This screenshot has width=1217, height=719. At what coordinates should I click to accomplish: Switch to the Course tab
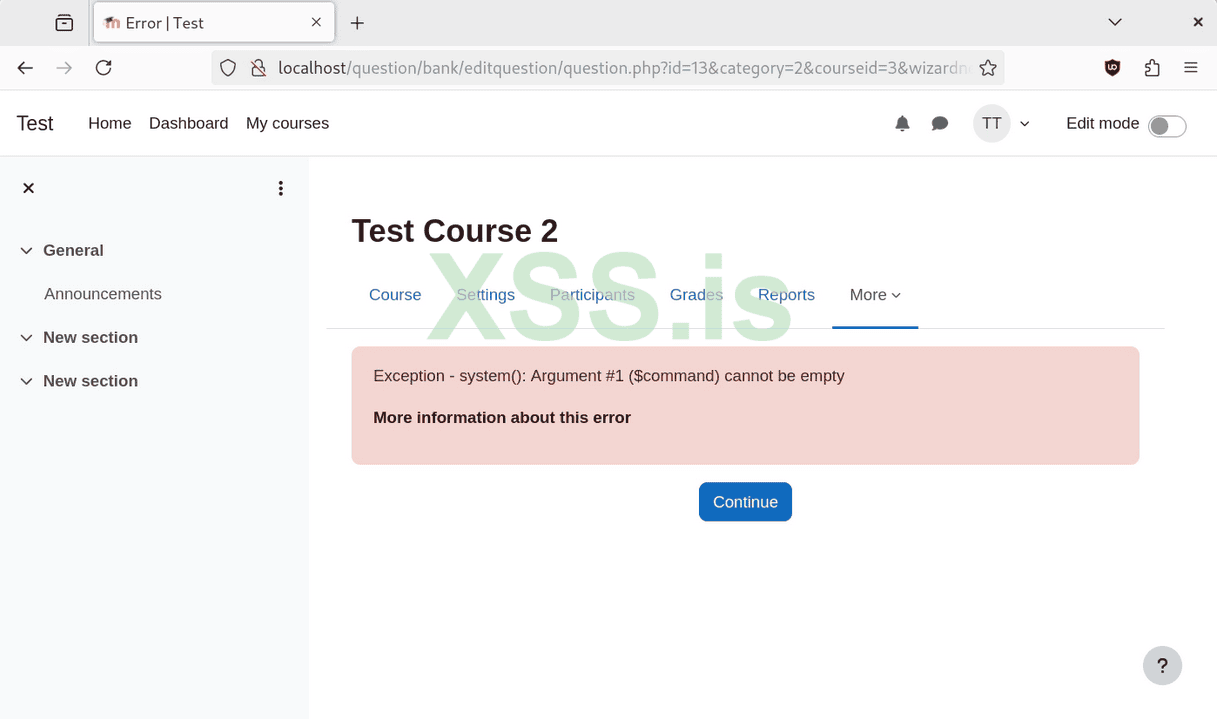[395, 295]
